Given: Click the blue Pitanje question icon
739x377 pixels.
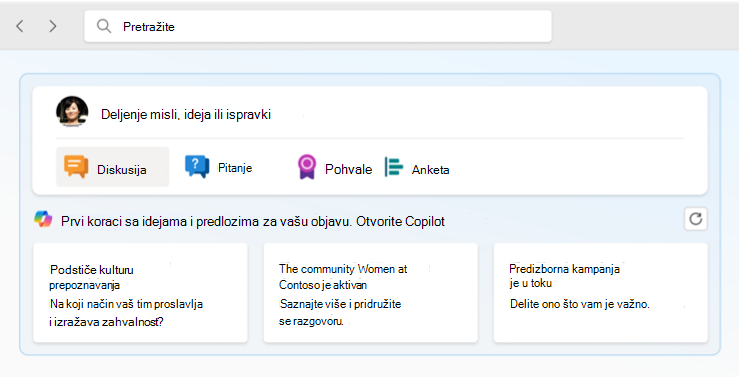Looking at the screenshot, I should click(197, 166).
